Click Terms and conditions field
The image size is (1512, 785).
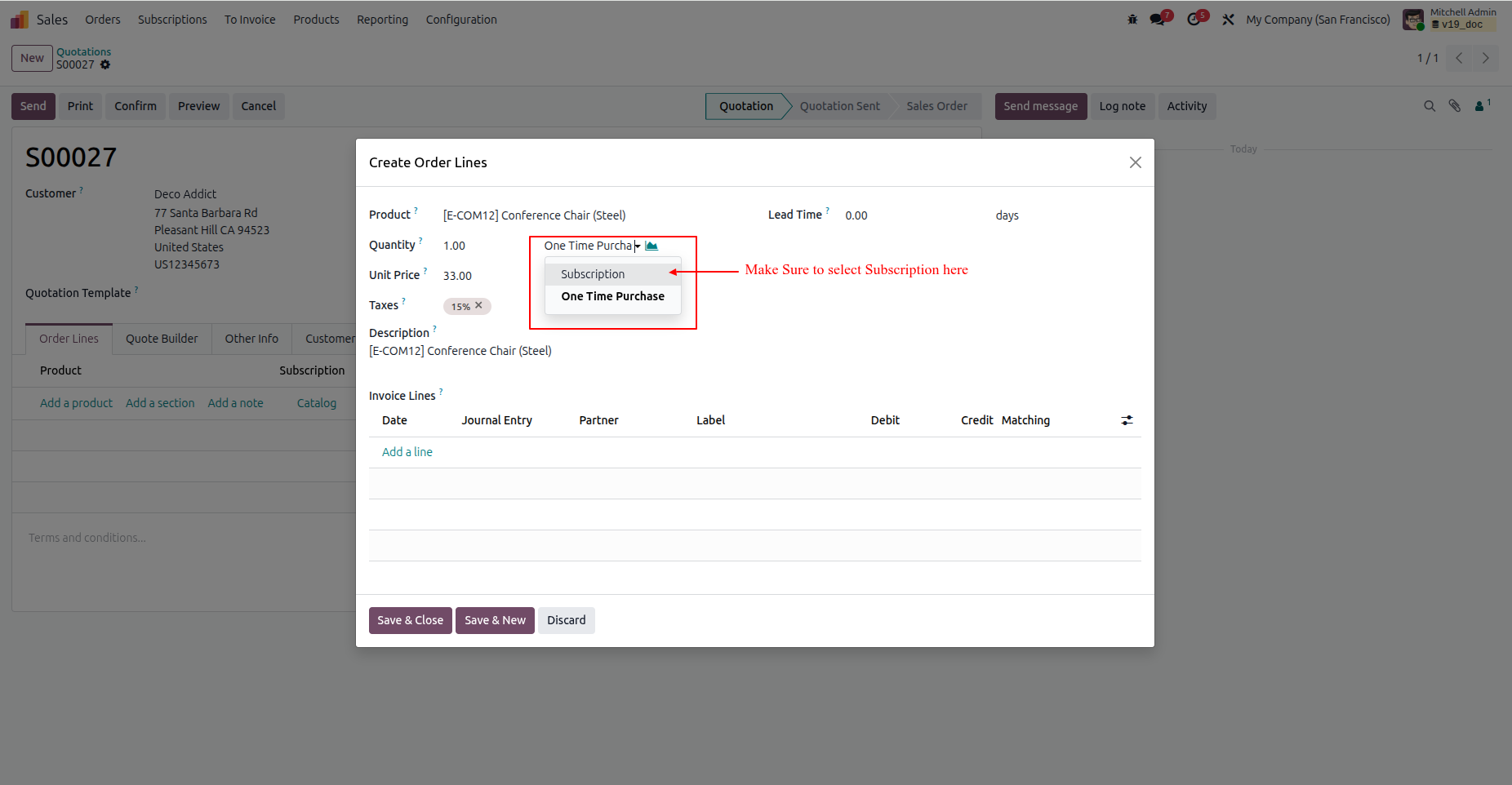87,538
